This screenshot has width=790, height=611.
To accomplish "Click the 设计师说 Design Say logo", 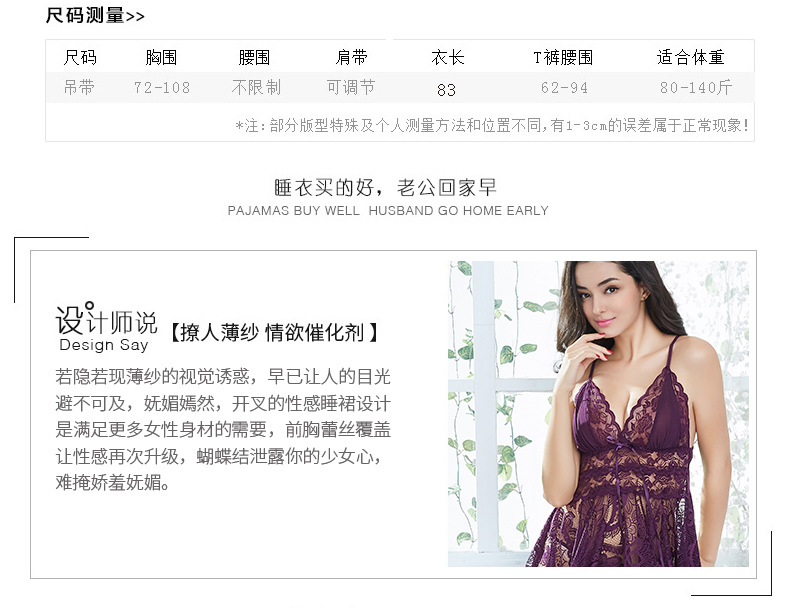I will click(106, 327).
